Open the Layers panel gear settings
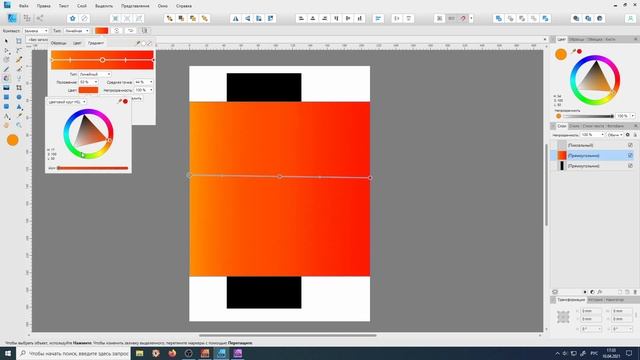Viewport: 640px width, 360px height. click(628, 135)
